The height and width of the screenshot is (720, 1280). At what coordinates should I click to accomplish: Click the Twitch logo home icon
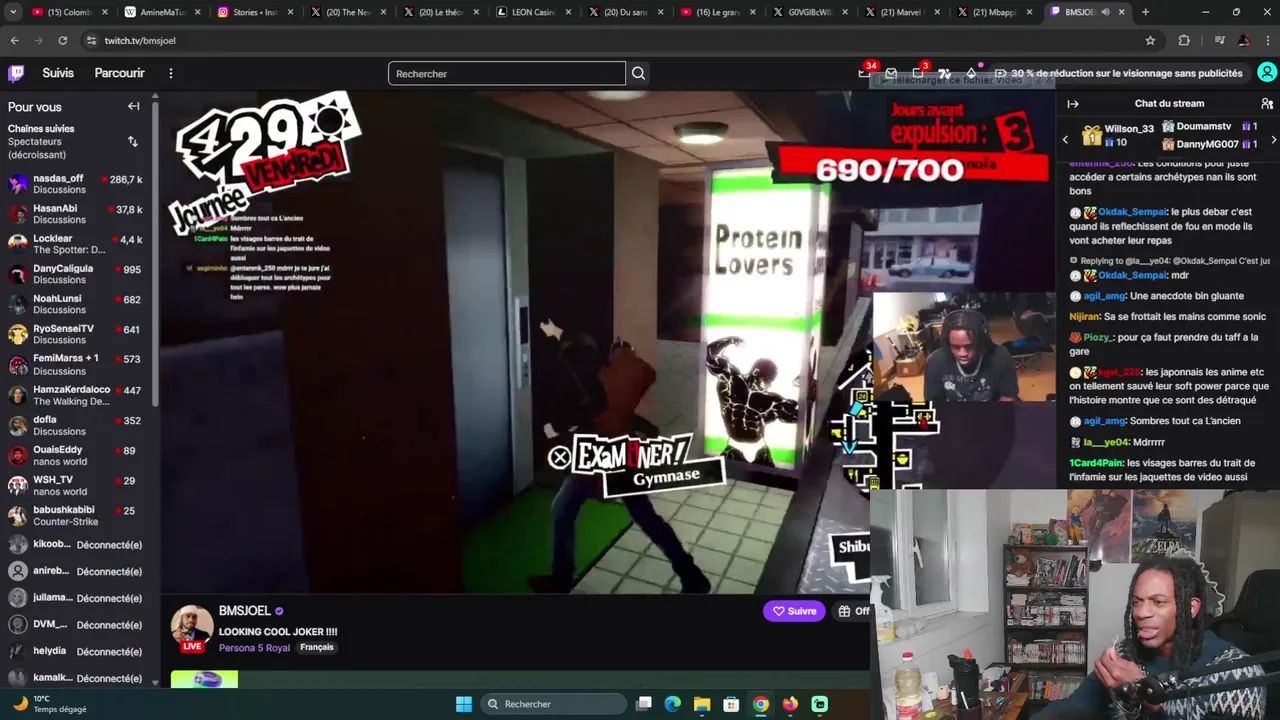(x=16, y=73)
